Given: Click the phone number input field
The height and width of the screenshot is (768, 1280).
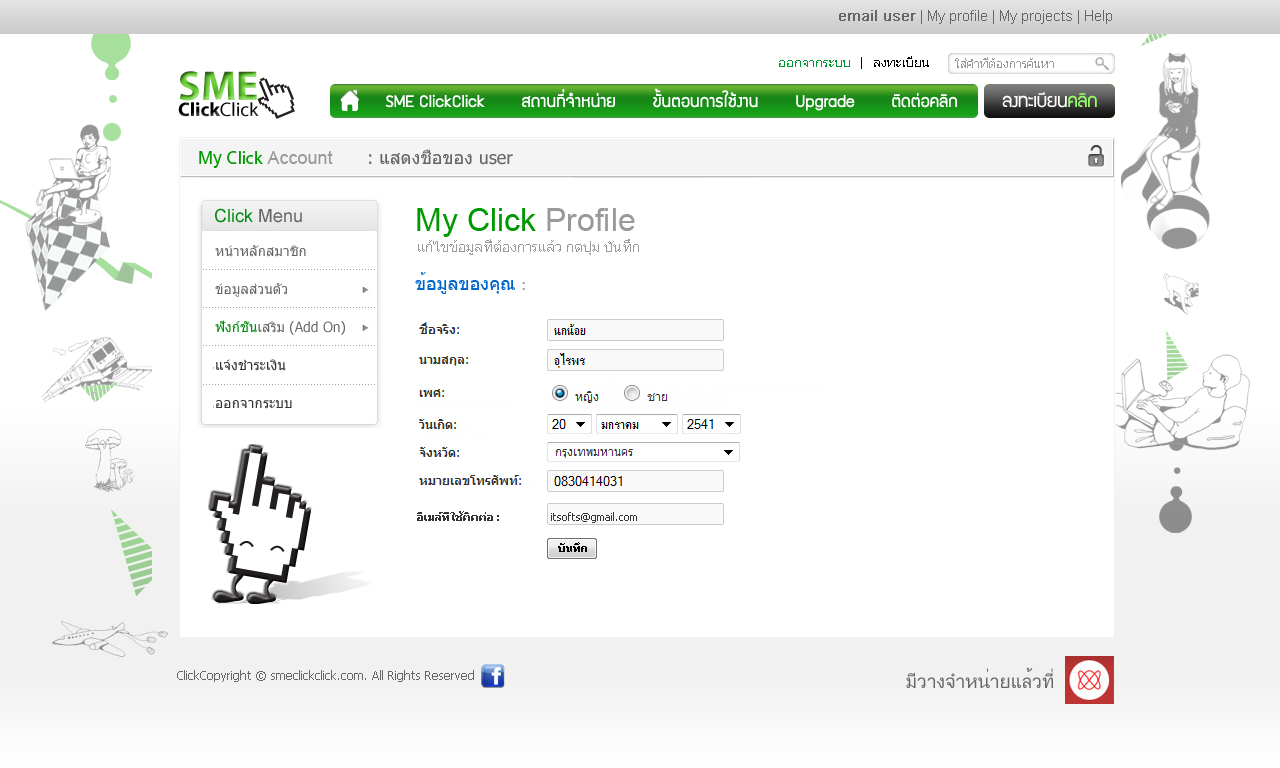Looking at the screenshot, I should pos(635,481).
